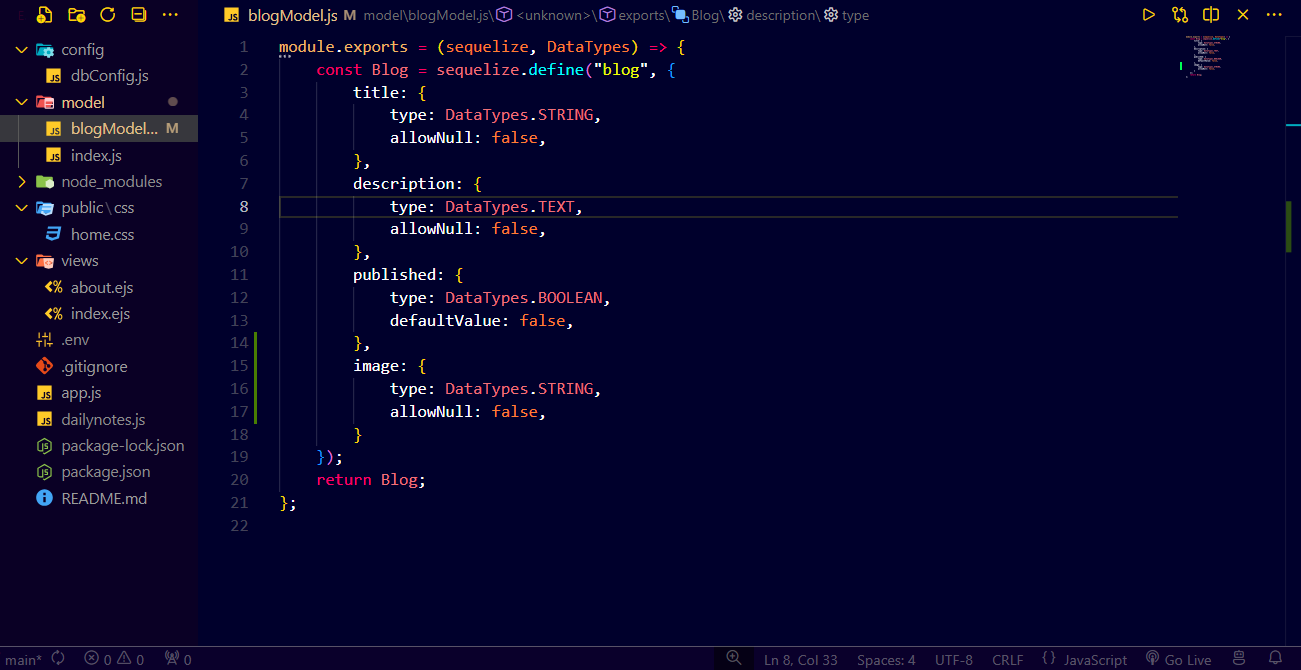Screen dimensions: 1301x670
Task: Open index.js in model folder
Action: coord(99,155)
